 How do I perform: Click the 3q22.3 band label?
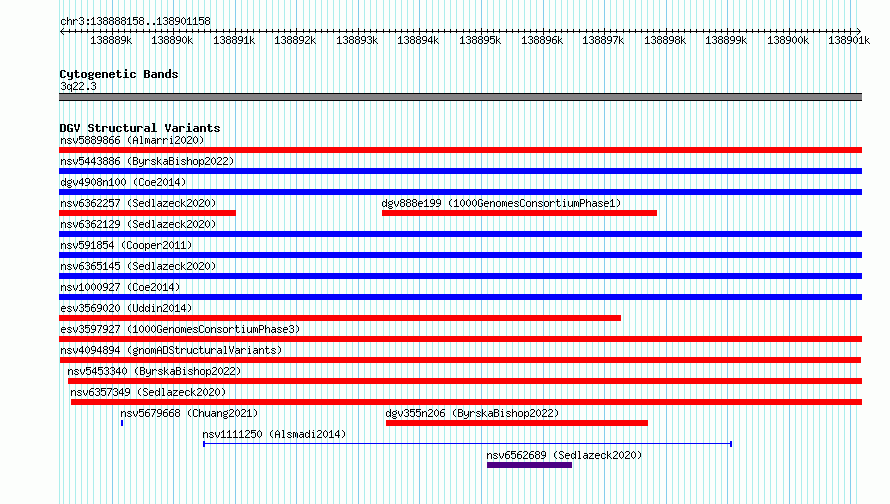(x=78, y=86)
